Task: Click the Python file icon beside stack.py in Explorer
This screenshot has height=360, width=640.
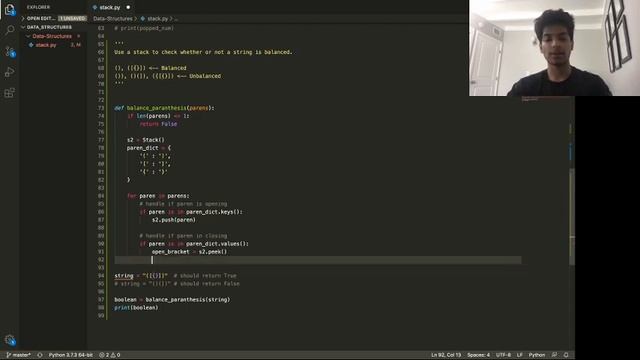Action: click(x=31, y=45)
